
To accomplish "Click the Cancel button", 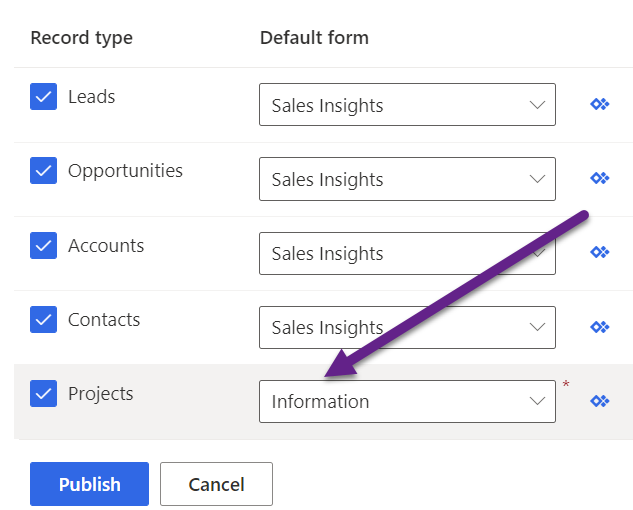I will tap(216, 484).
